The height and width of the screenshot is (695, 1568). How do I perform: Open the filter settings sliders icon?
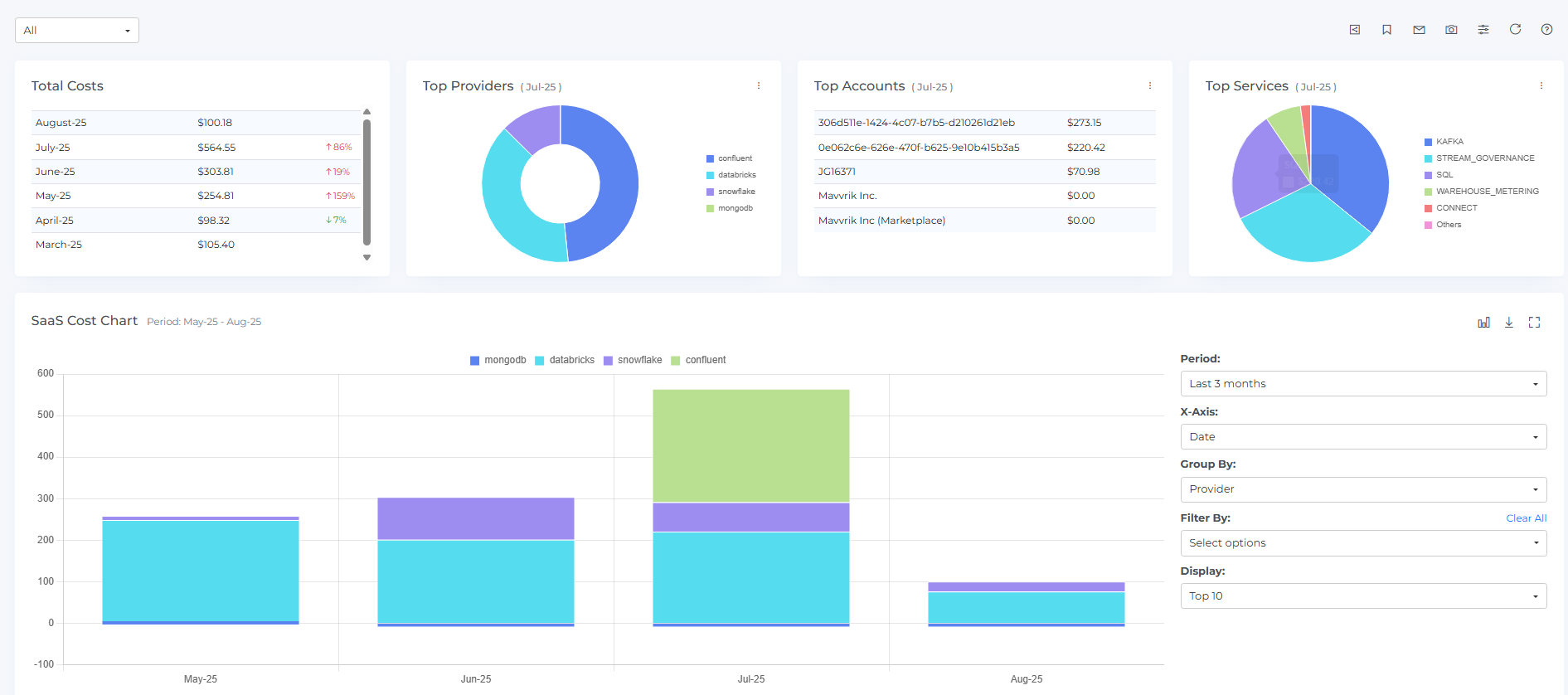[x=1483, y=30]
